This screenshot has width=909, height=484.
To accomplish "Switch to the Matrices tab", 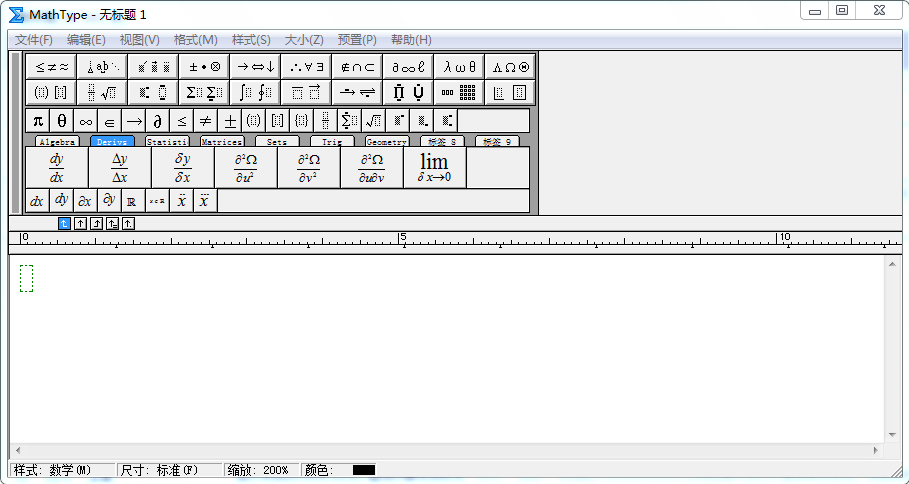I will tap(222, 141).
